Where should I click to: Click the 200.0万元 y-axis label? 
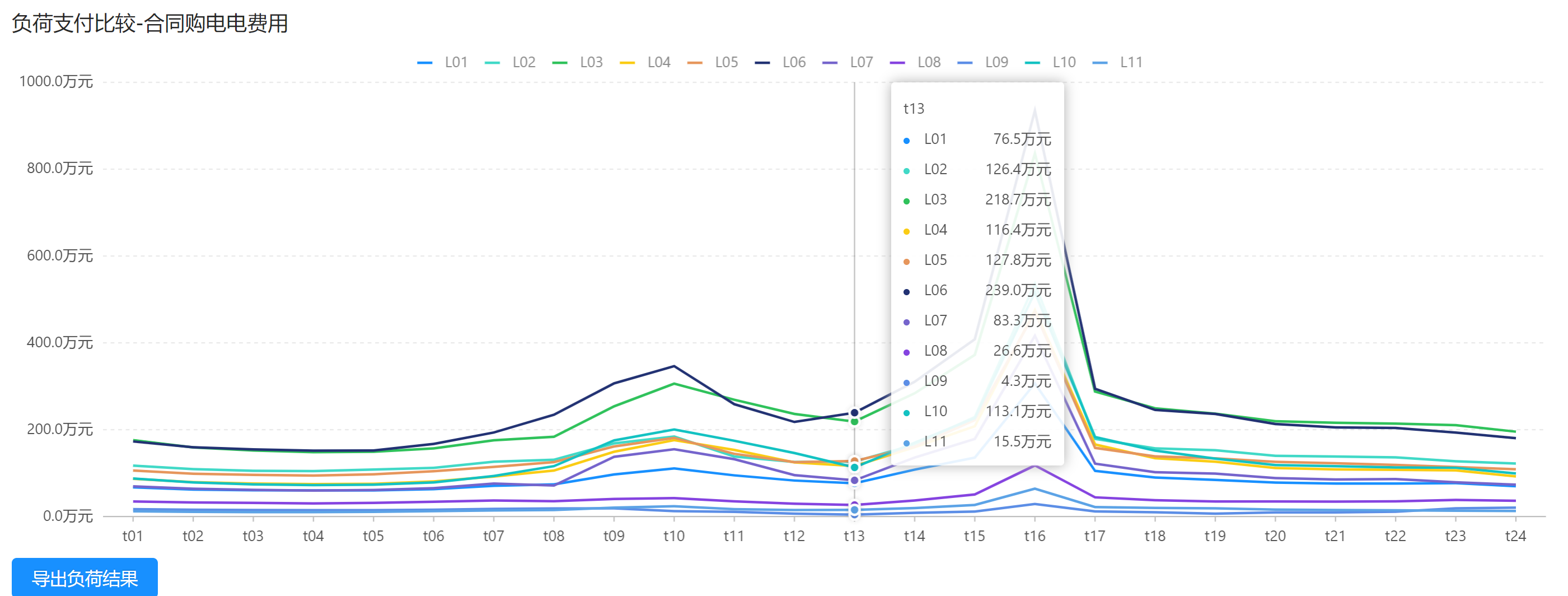[x=60, y=429]
